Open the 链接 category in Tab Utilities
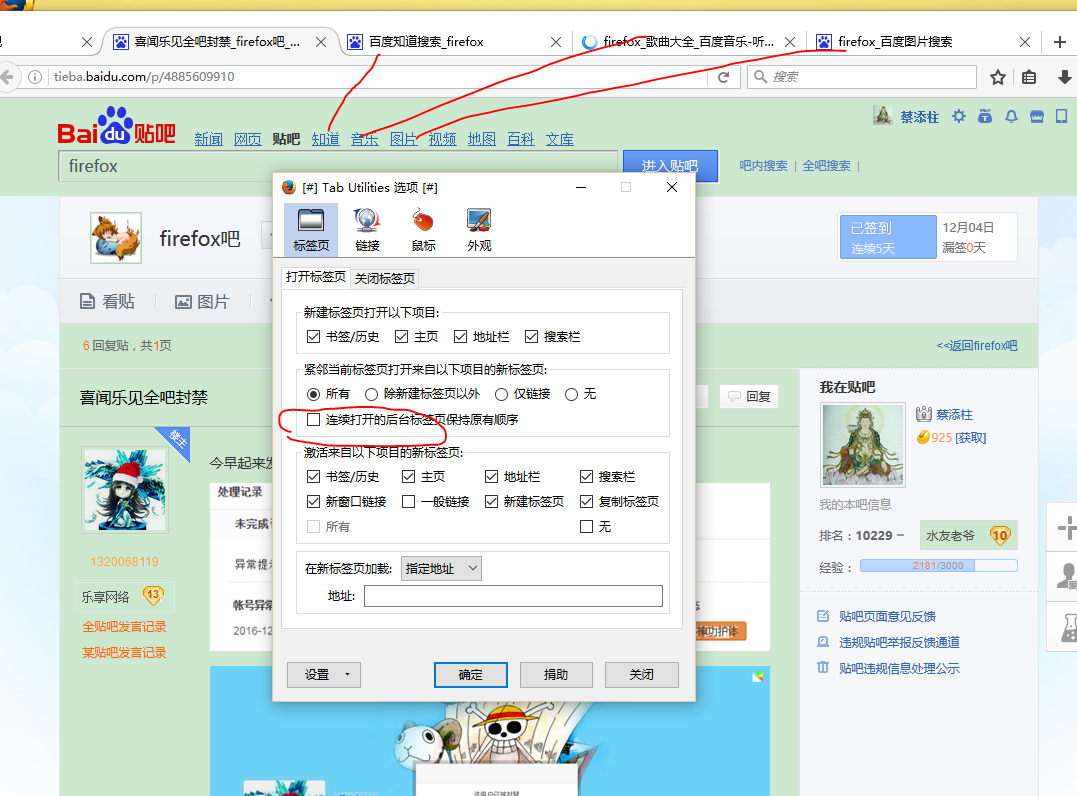1077x796 pixels. (x=367, y=229)
